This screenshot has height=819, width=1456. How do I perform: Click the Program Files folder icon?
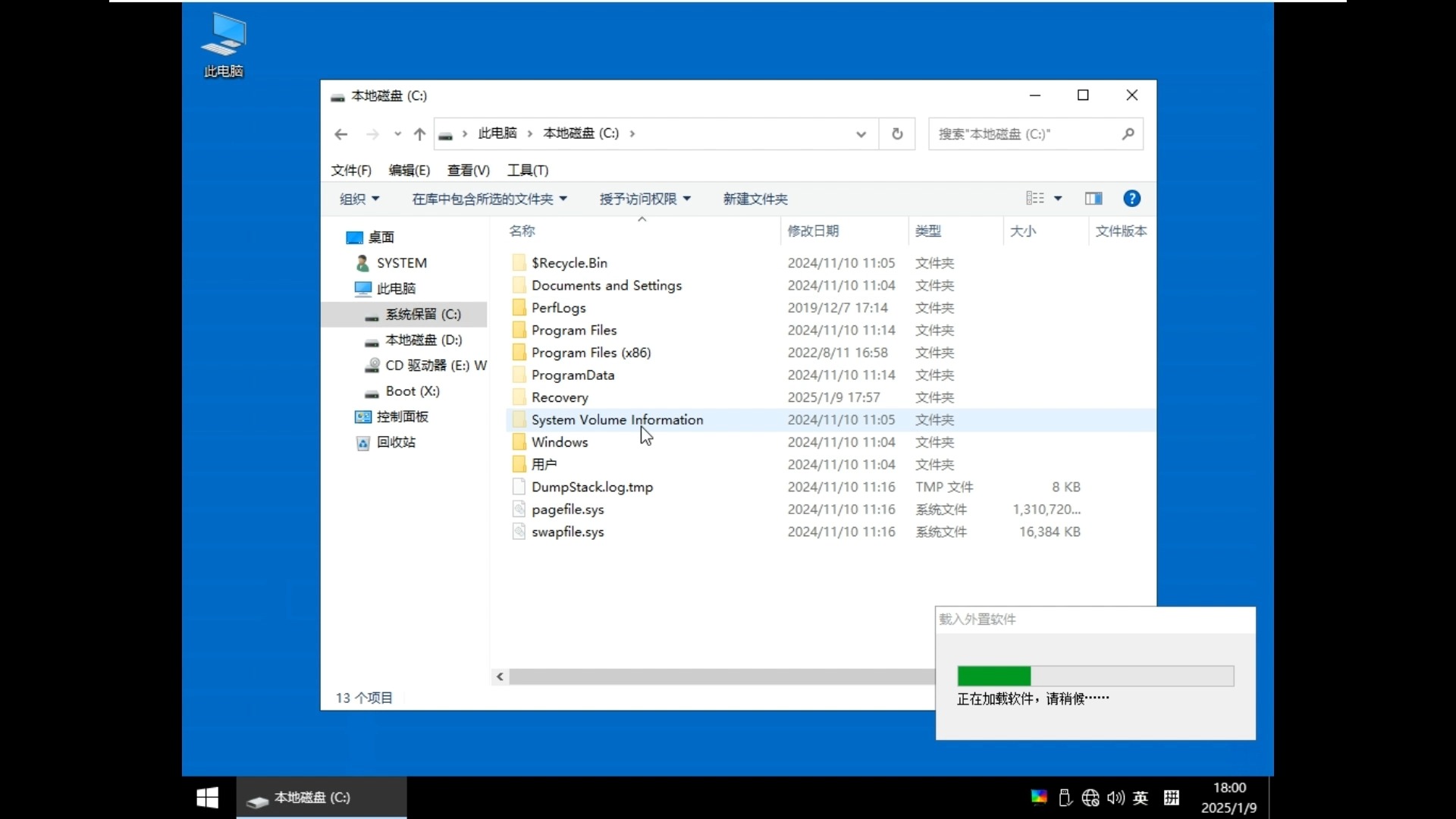tap(519, 330)
